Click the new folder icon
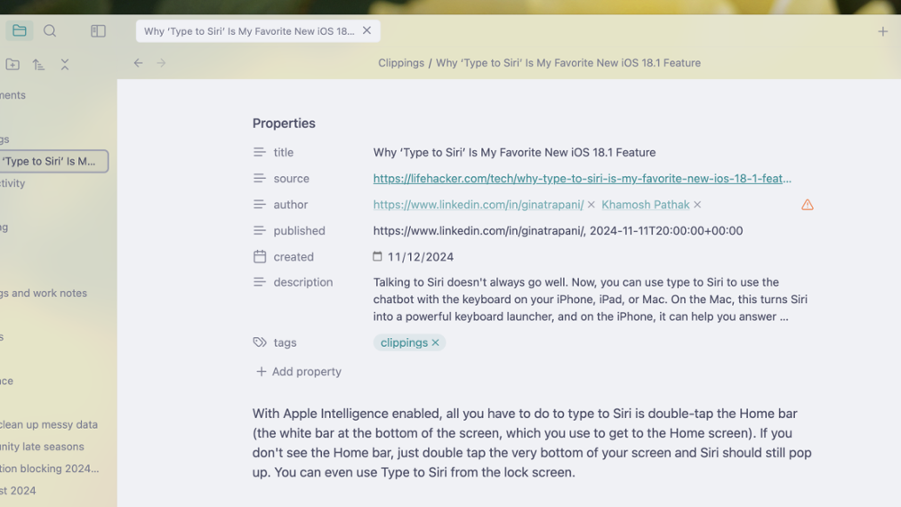This screenshot has height=507, width=901. click(13, 64)
